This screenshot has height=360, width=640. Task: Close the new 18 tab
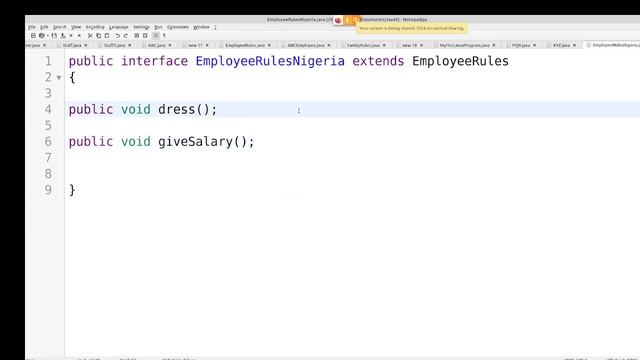point(422,45)
